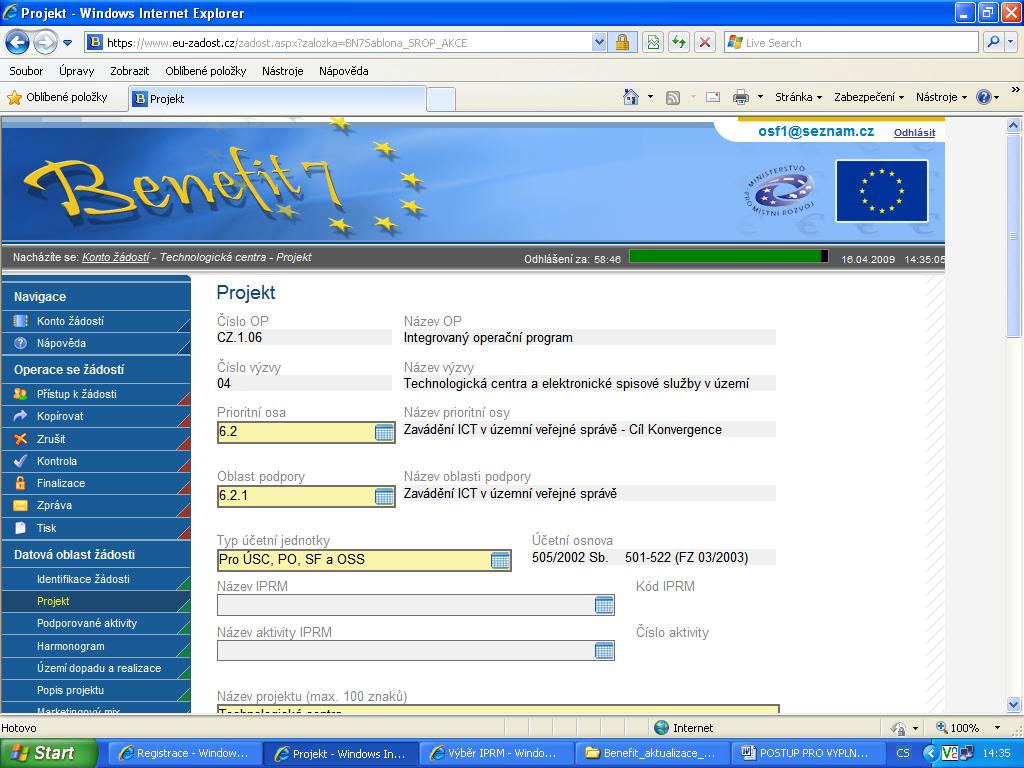Click Tisk in the sidebar

[x=96, y=528]
